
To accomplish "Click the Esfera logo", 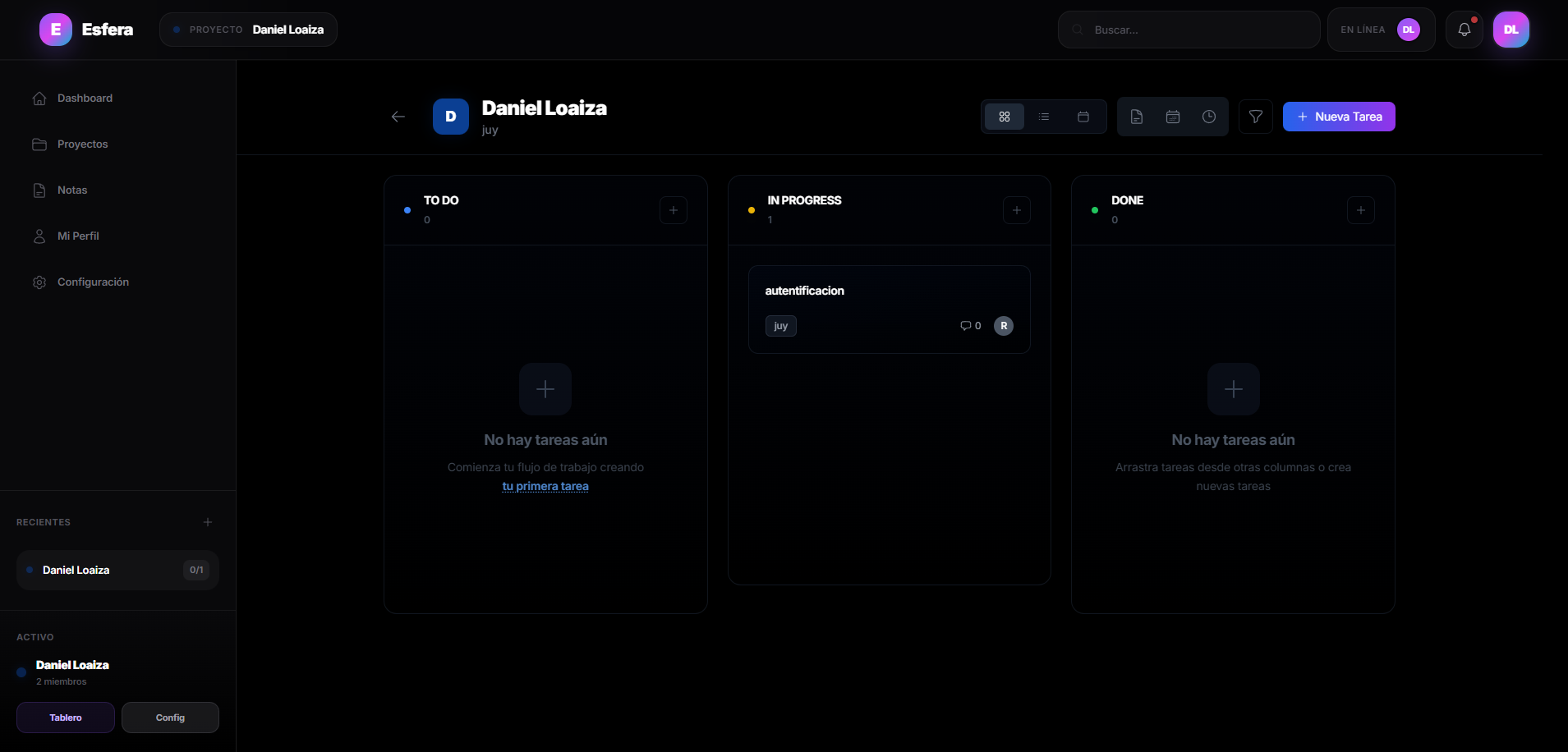I will click(85, 29).
